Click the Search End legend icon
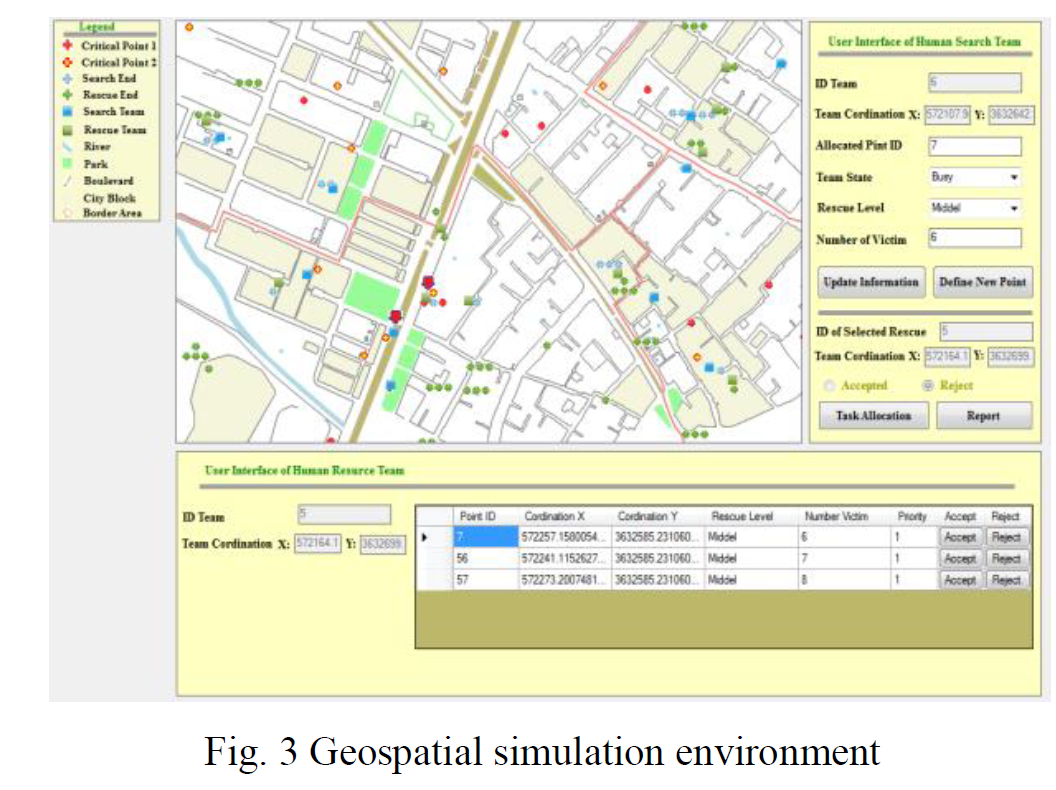 (x=67, y=78)
